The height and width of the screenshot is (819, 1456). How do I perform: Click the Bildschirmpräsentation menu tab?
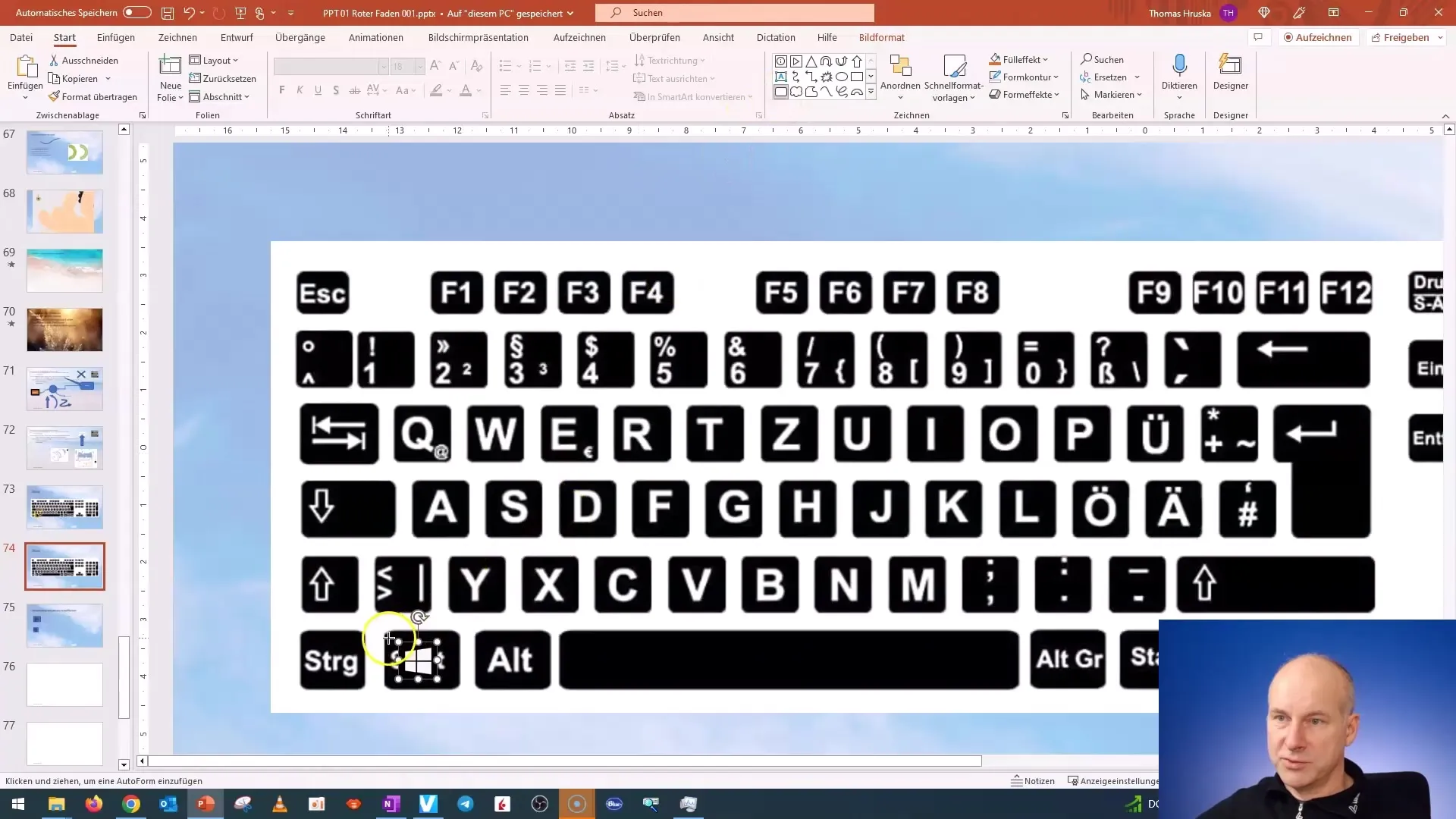click(478, 37)
